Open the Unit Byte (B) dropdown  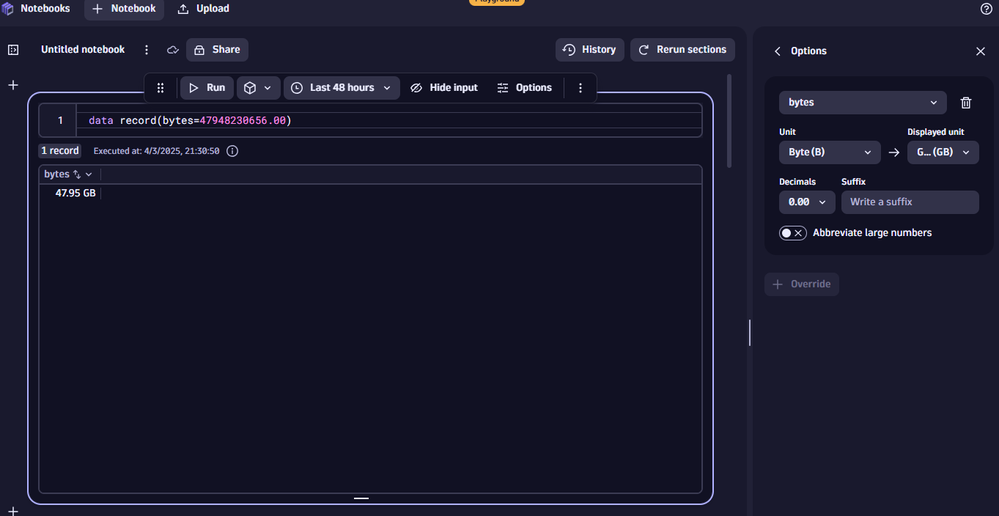coord(829,152)
